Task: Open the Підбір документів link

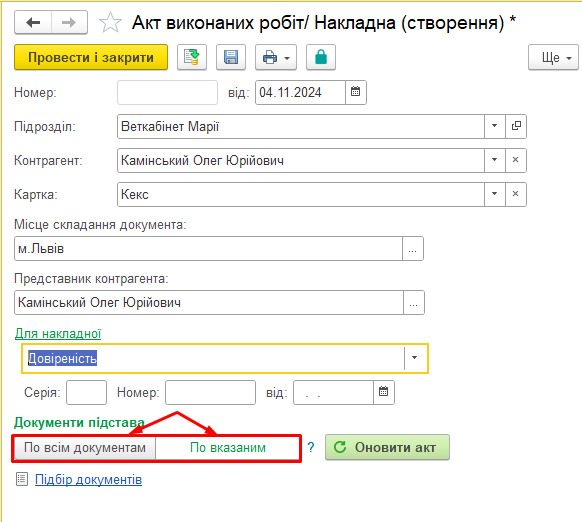Action: [88, 479]
